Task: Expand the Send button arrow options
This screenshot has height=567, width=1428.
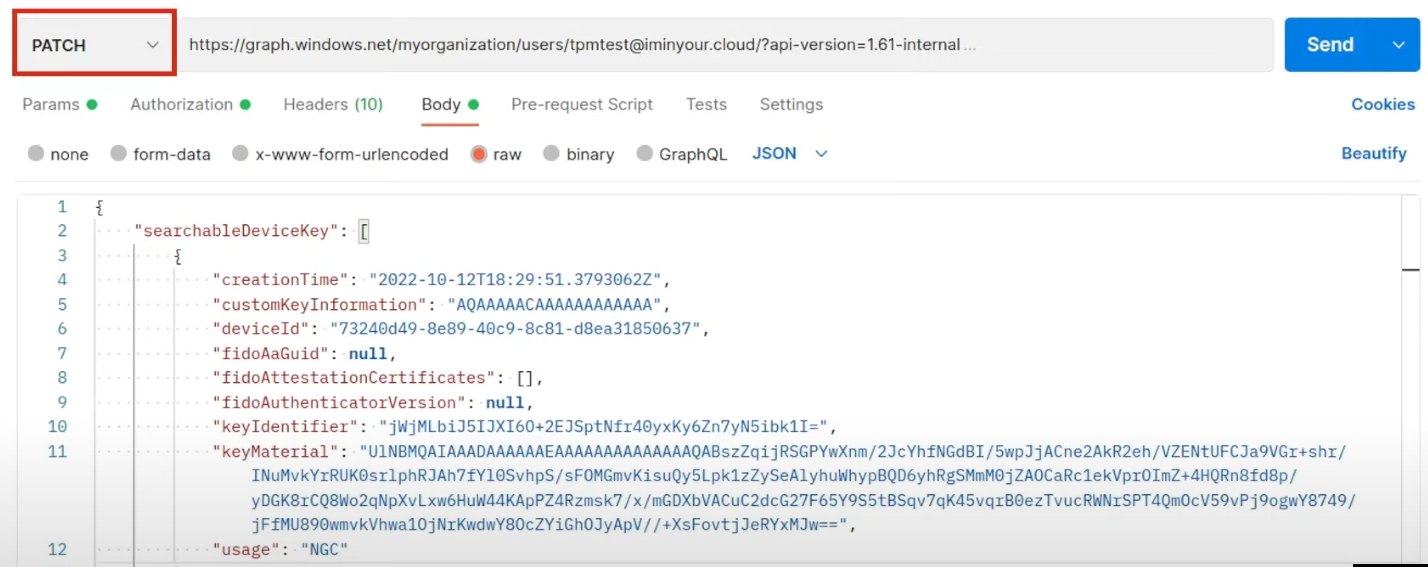Action: click(x=1398, y=45)
